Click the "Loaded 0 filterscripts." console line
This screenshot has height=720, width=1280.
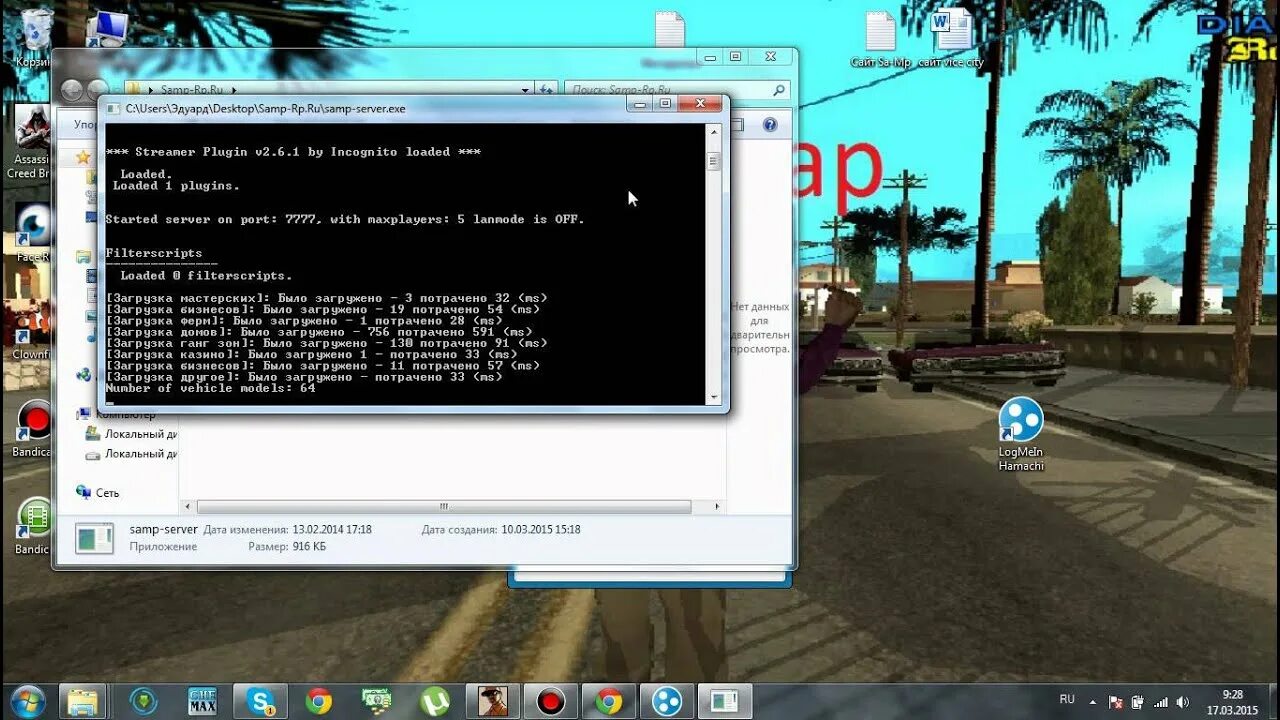[206, 276]
